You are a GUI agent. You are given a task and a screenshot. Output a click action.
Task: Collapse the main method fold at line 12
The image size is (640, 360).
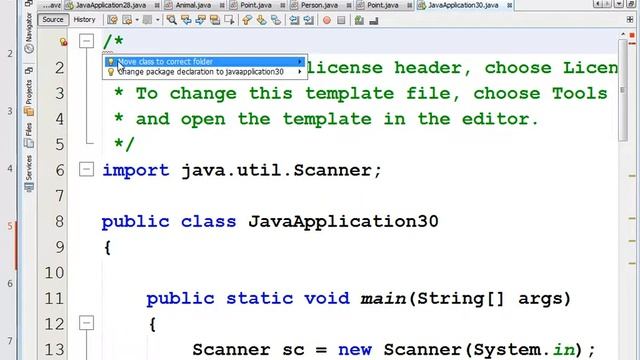(x=86, y=323)
